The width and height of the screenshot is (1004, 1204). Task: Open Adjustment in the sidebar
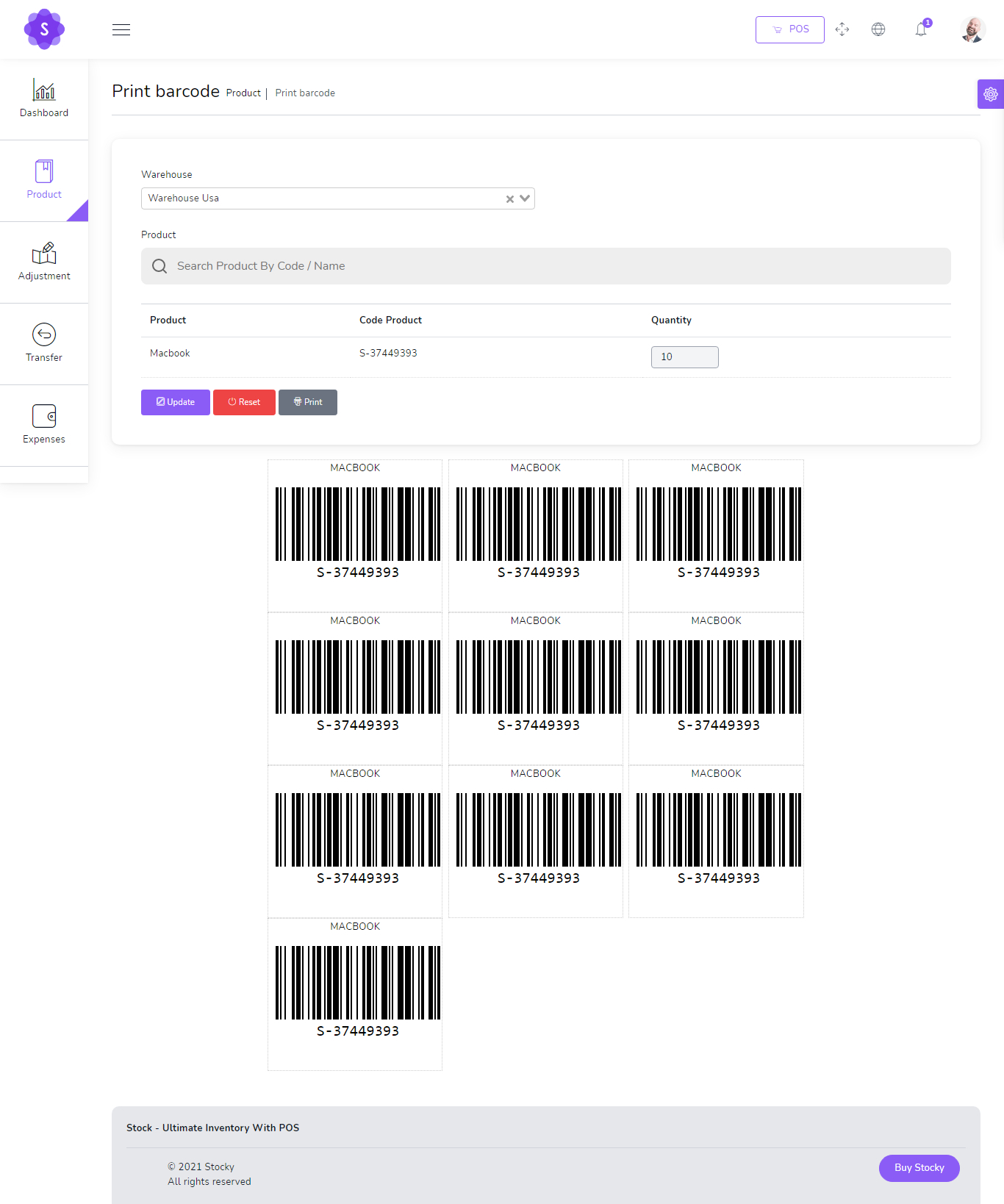click(44, 262)
